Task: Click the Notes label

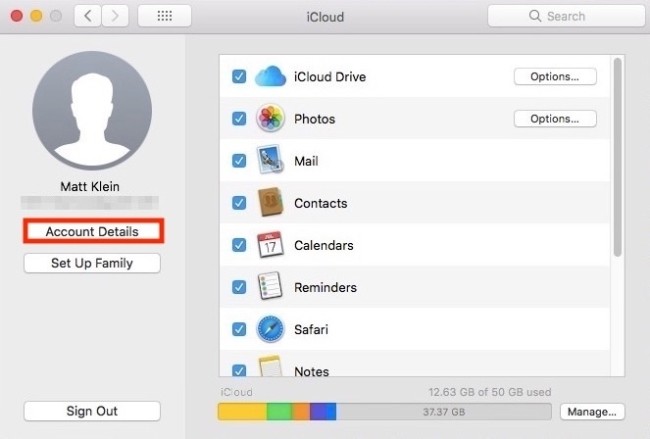Action: 312,371
